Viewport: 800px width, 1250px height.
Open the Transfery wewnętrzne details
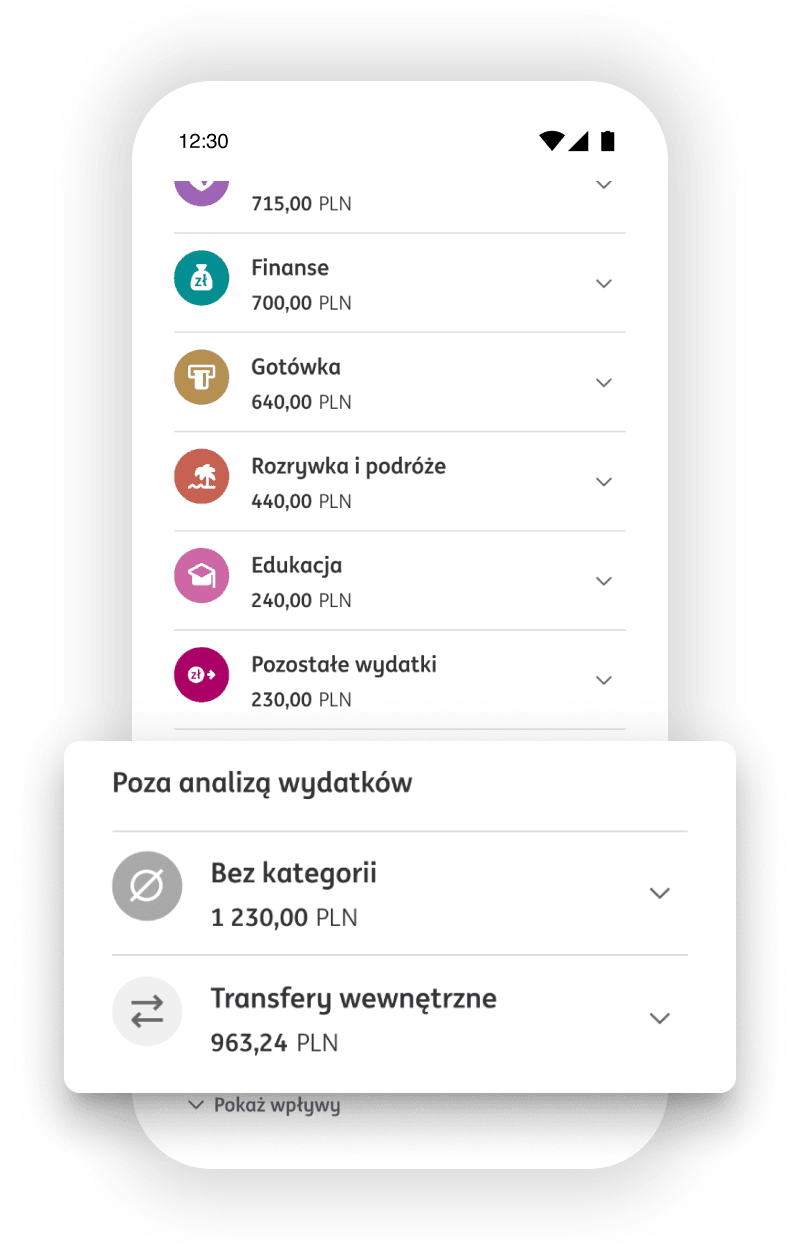click(x=660, y=1017)
